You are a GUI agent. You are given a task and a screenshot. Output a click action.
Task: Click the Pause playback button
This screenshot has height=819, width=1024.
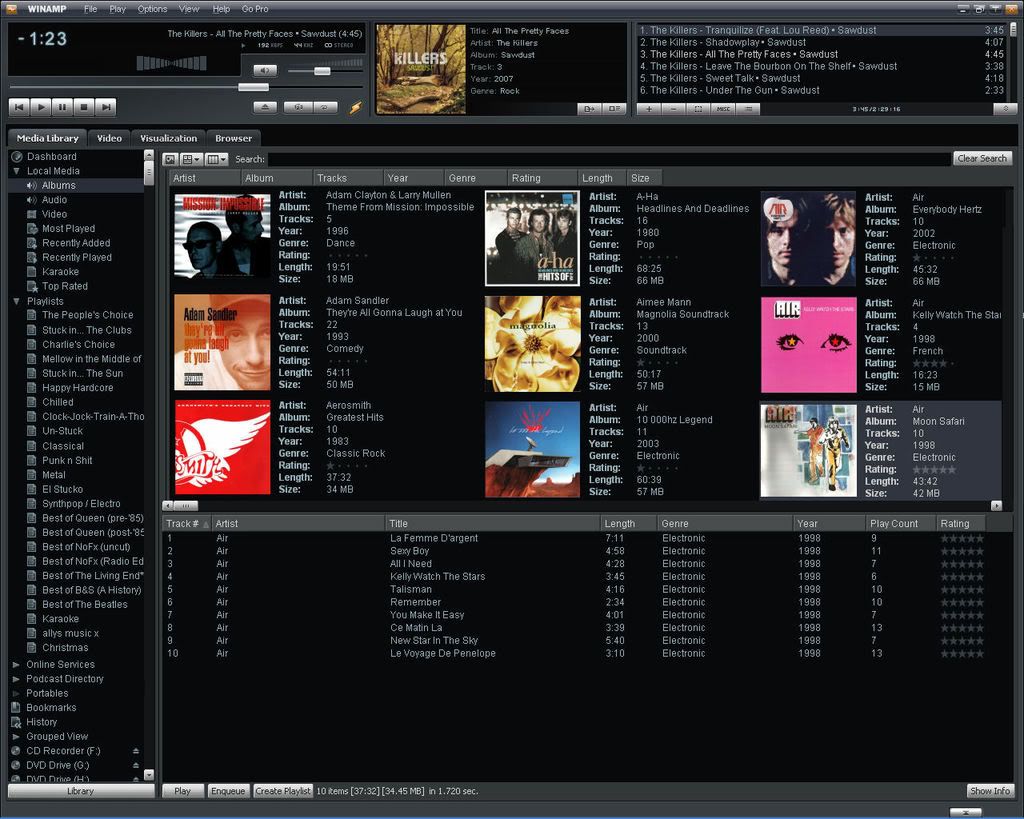pos(62,107)
